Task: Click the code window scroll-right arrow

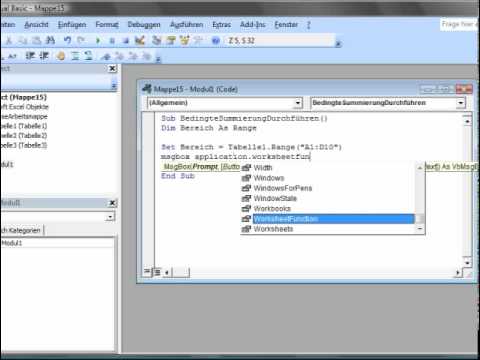Action: (458, 273)
